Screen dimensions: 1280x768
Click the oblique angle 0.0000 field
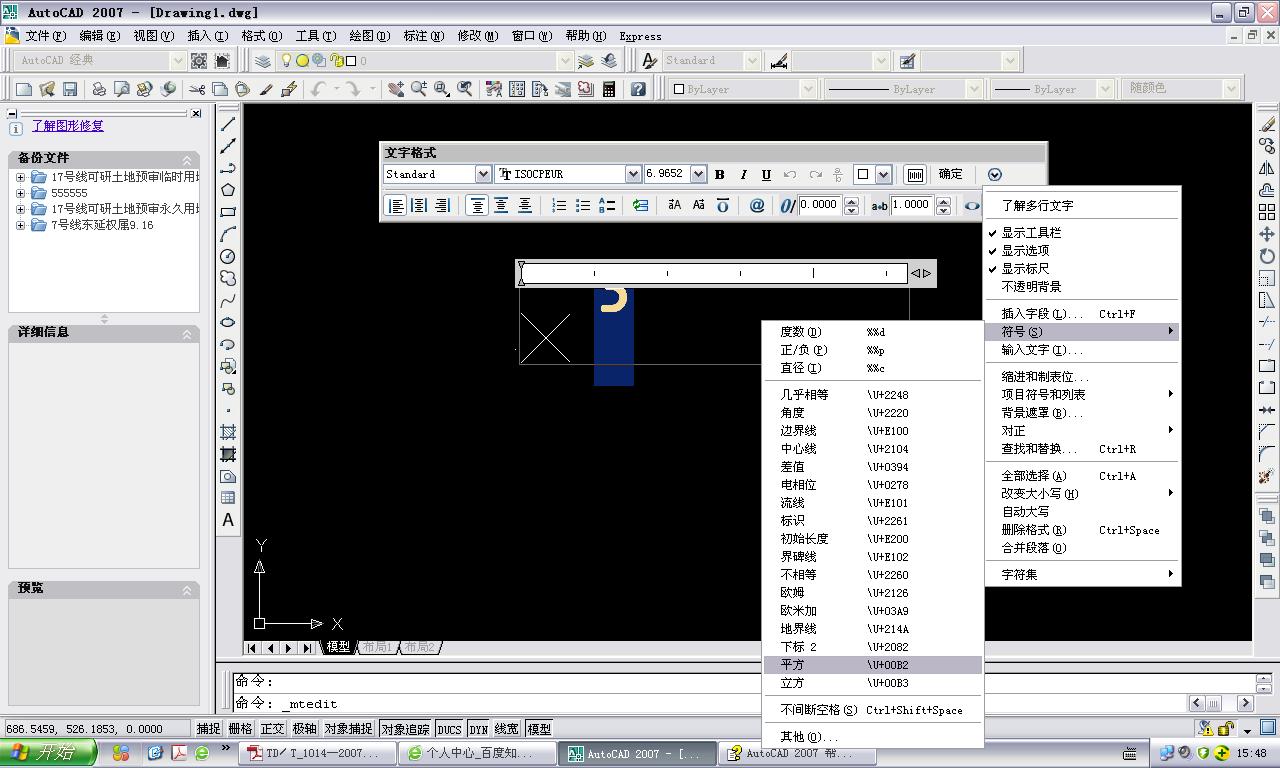click(x=820, y=205)
